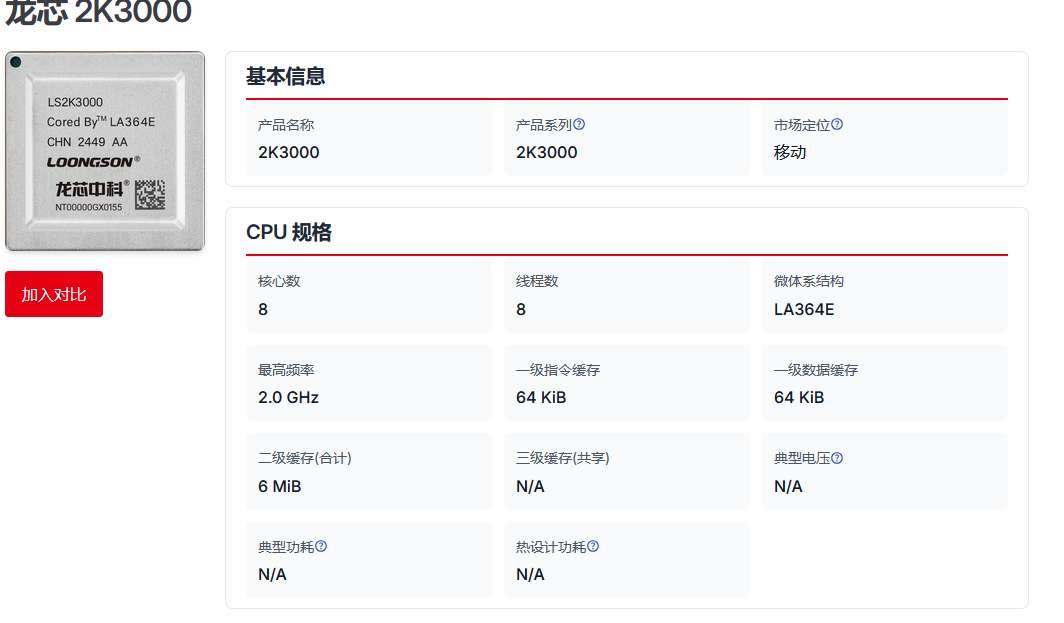Click N/A under 热设计功耗

point(530,575)
